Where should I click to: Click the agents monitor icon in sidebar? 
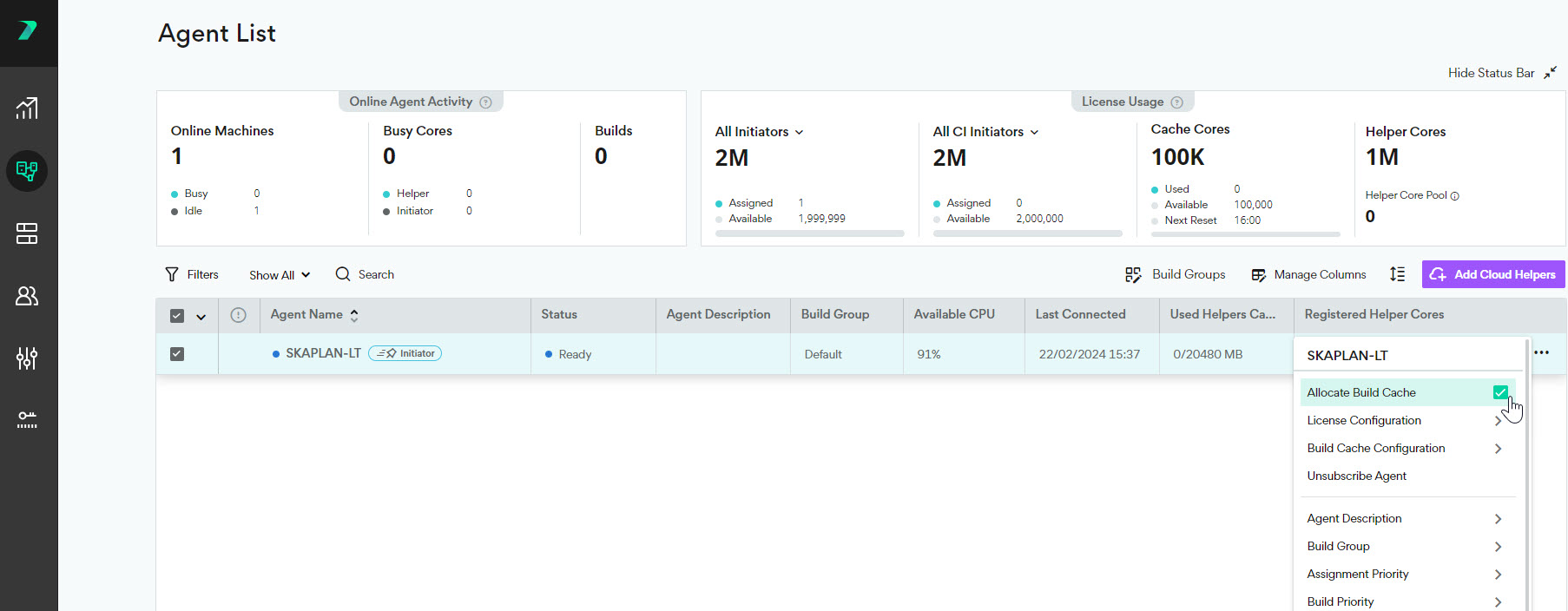(x=27, y=171)
